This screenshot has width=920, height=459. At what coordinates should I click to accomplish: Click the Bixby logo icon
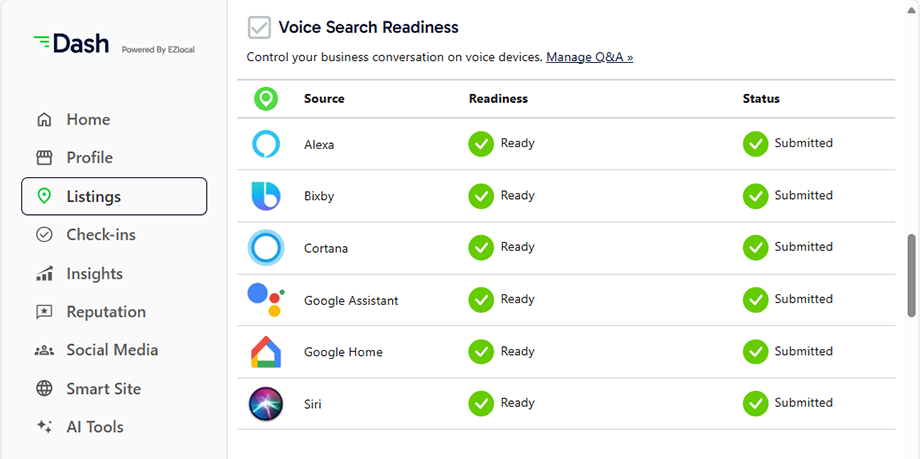266,196
